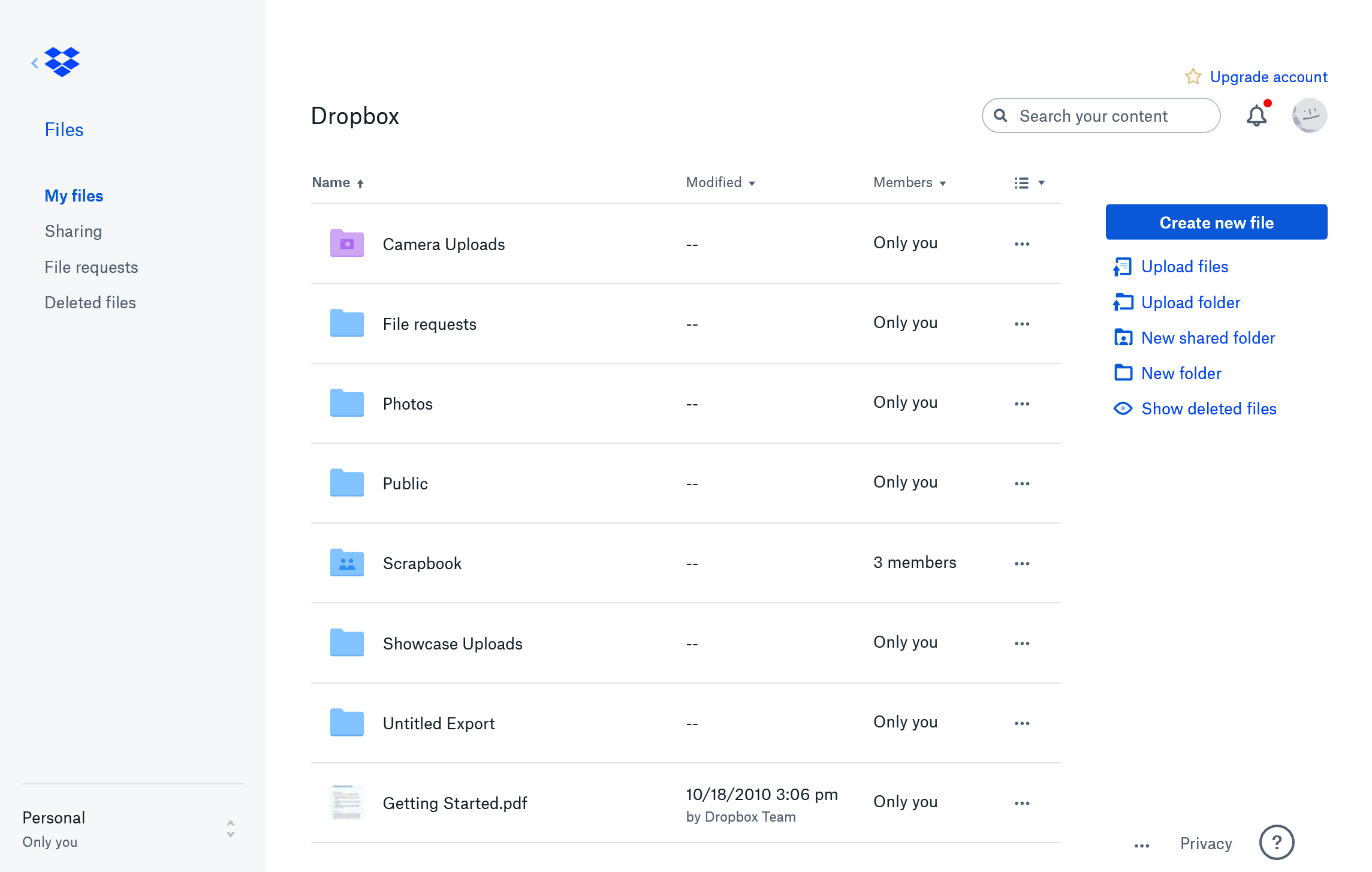Click the New shared folder link
Screen dimensions: 1372x872
(x=1208, y=338)
